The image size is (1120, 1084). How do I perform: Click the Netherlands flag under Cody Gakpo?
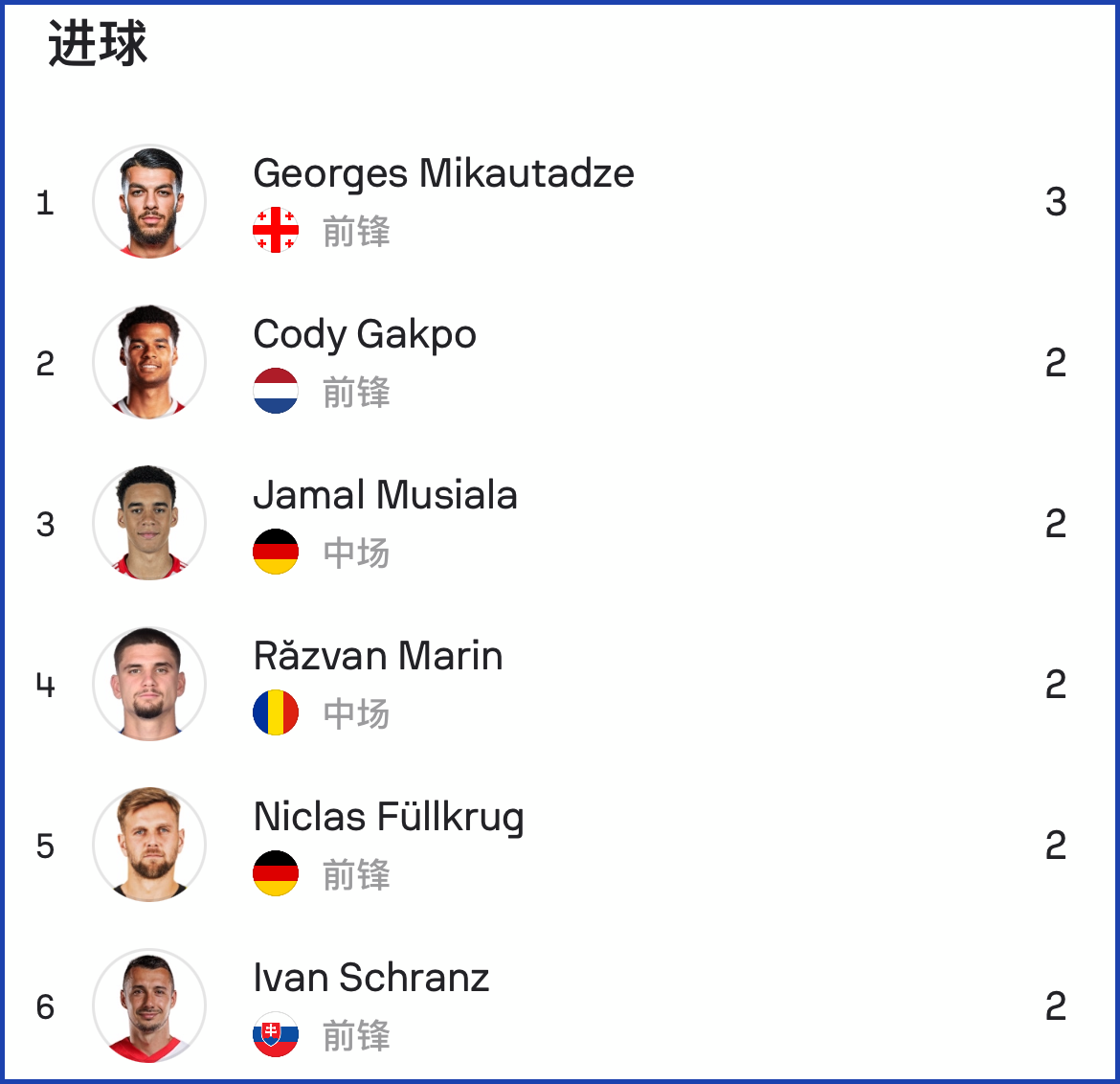tap(276, 391)
